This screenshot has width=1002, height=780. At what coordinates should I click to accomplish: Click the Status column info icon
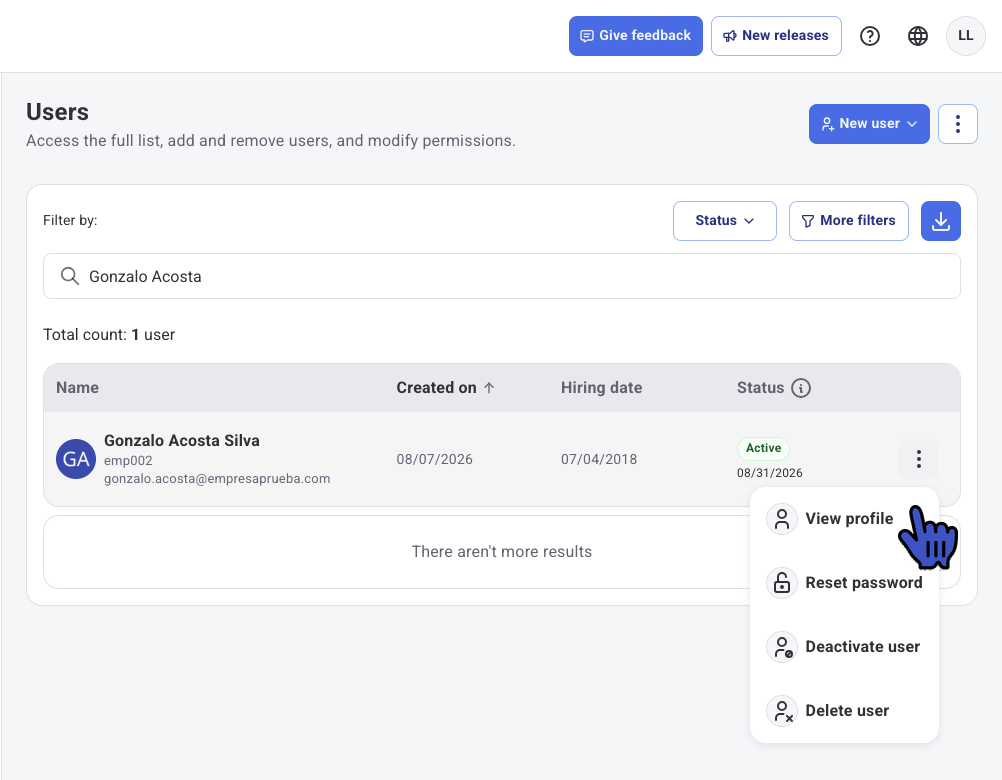[801, 388]
